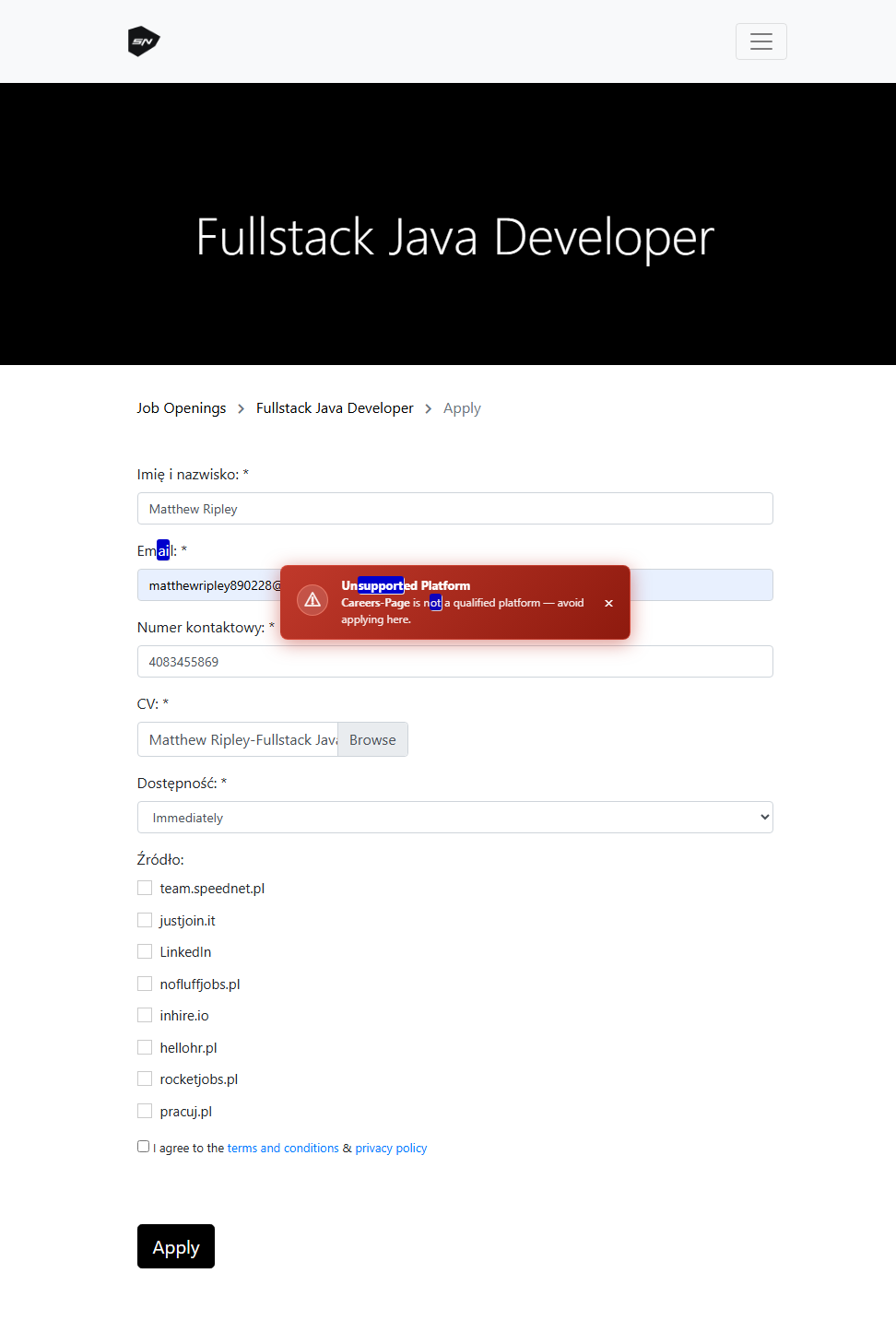
Task: Open the terms and conditions link
Action: pos(283,1149)
